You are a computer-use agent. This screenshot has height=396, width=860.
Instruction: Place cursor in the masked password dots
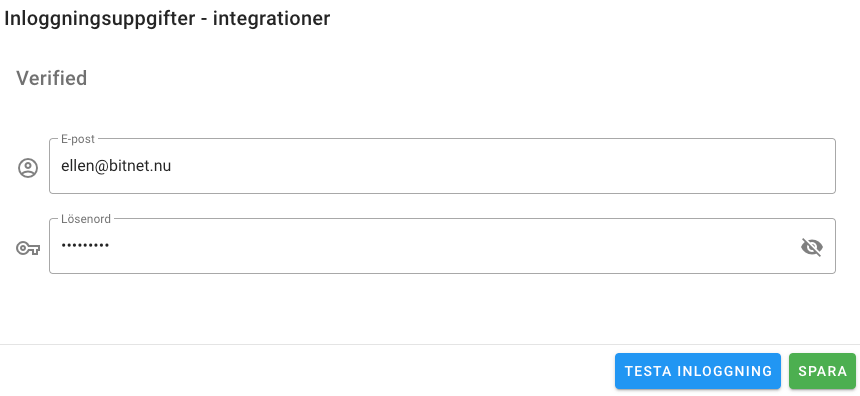coord(85,246)
